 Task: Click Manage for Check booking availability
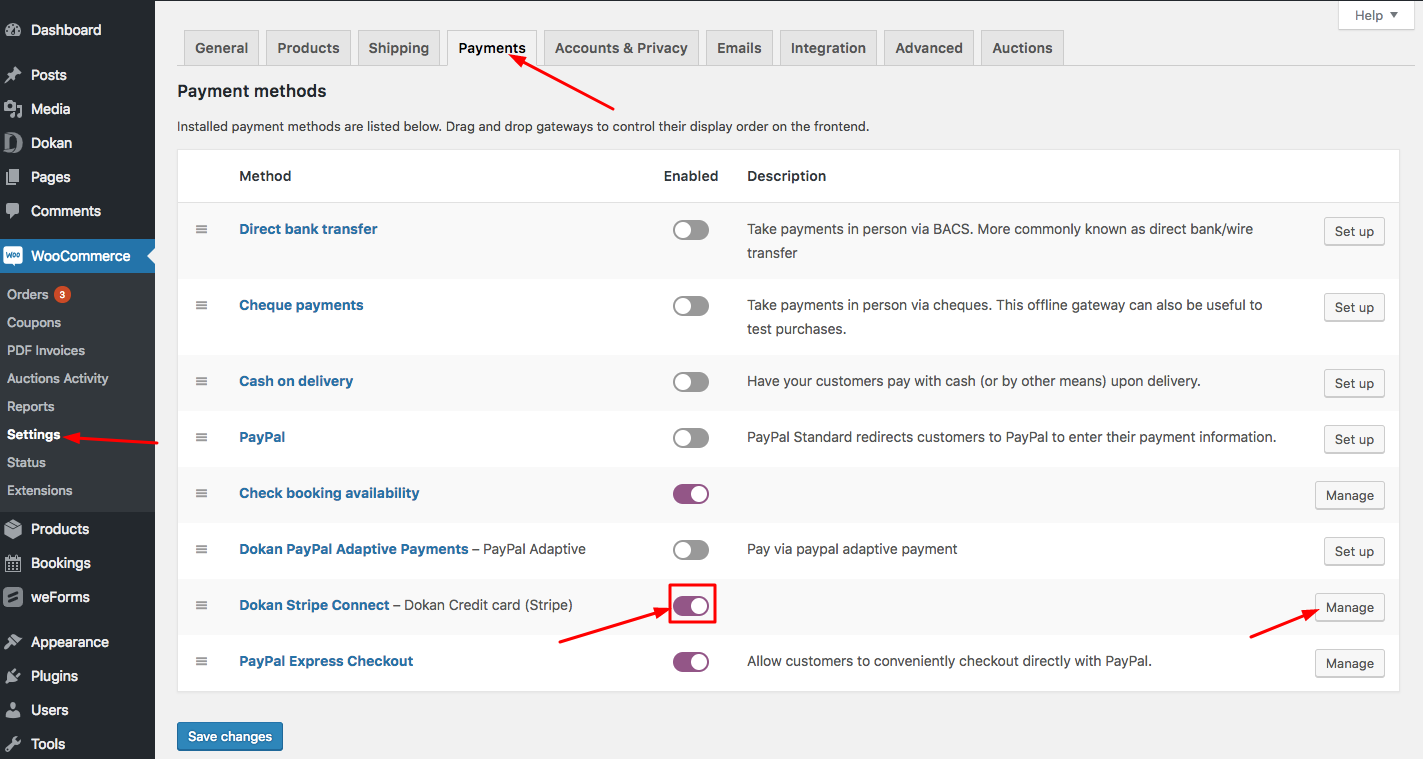(1350, 495)
